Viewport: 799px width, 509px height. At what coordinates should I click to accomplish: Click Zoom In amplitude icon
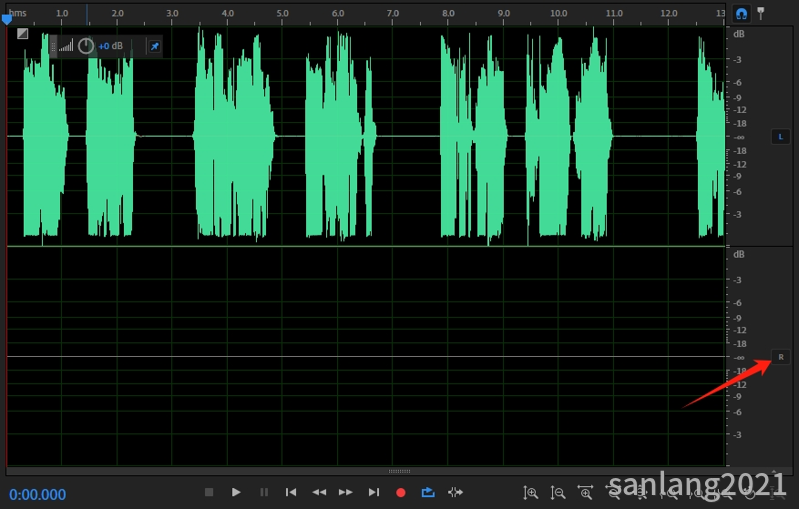(x=531, y=492)
